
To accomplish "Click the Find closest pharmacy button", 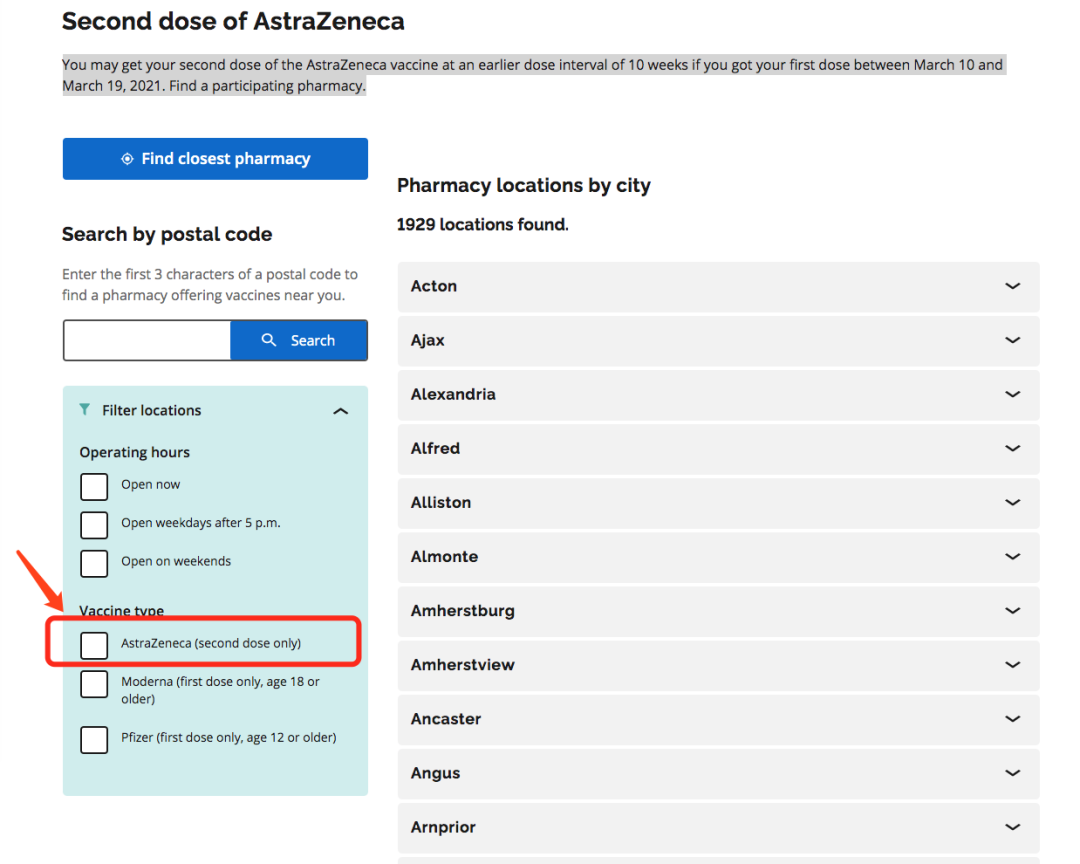I will [215, 158].
